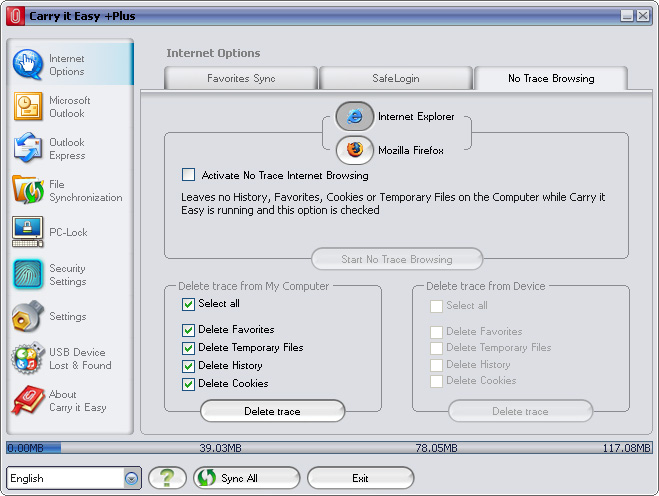Minimize the Carry it Easy window
The height and width of the screenshot is (496, 659).
tap(627, 16)
